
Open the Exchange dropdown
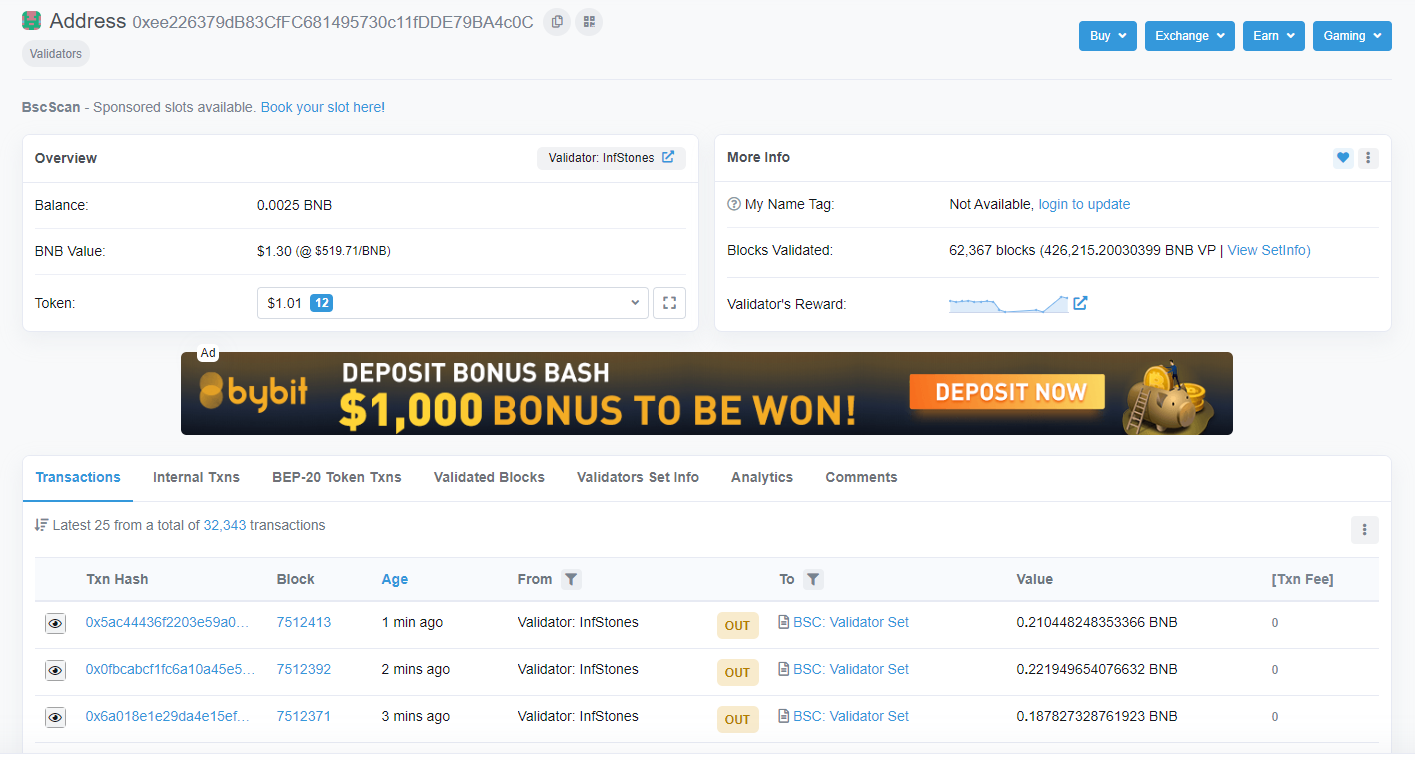[x=1190, y=36]
